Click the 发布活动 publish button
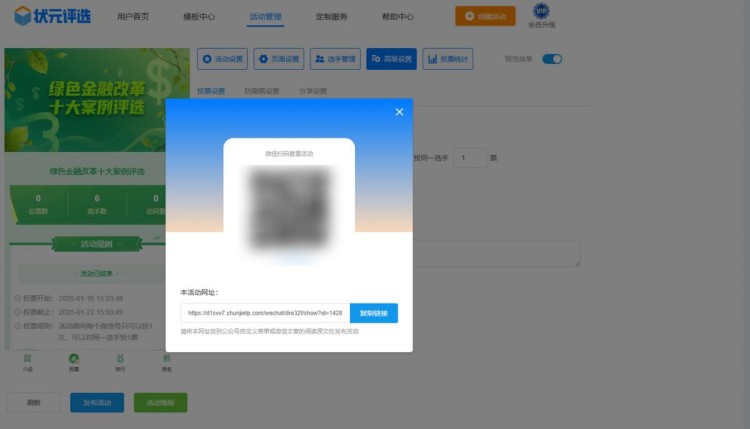Viewport: 750px width, 429px height. click(97, 402)
